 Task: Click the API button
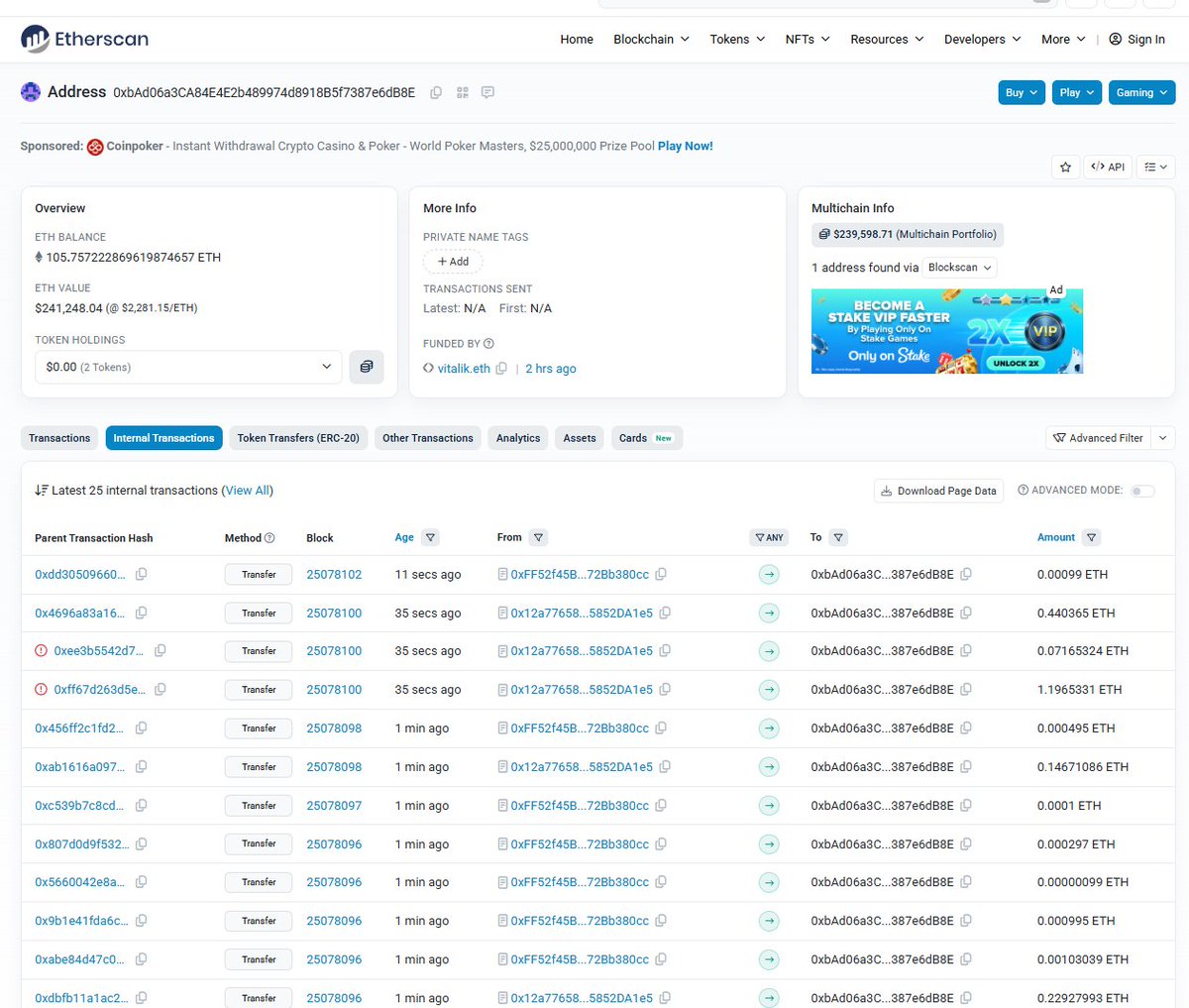[1108, 167]
